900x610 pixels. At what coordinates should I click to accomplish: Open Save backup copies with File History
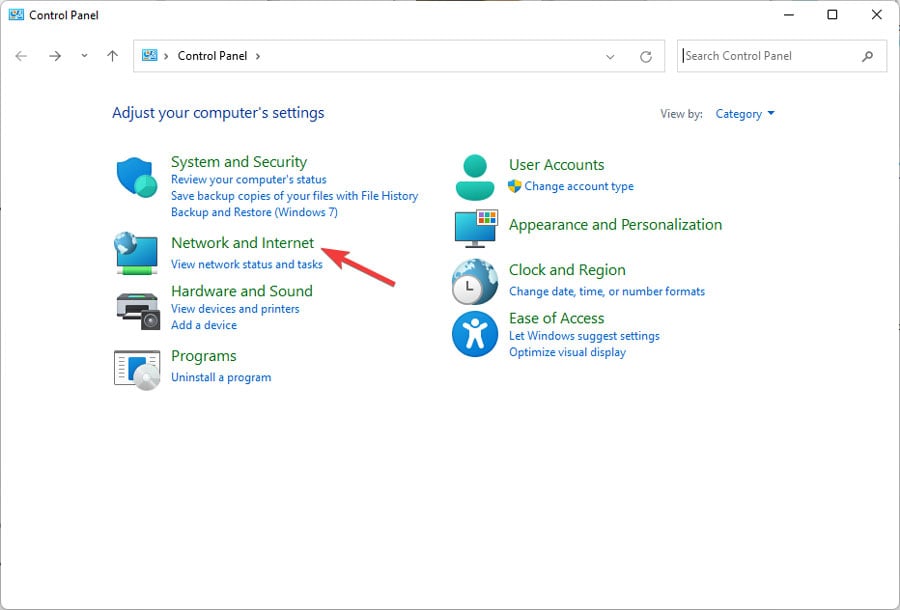tap(294, 196)
